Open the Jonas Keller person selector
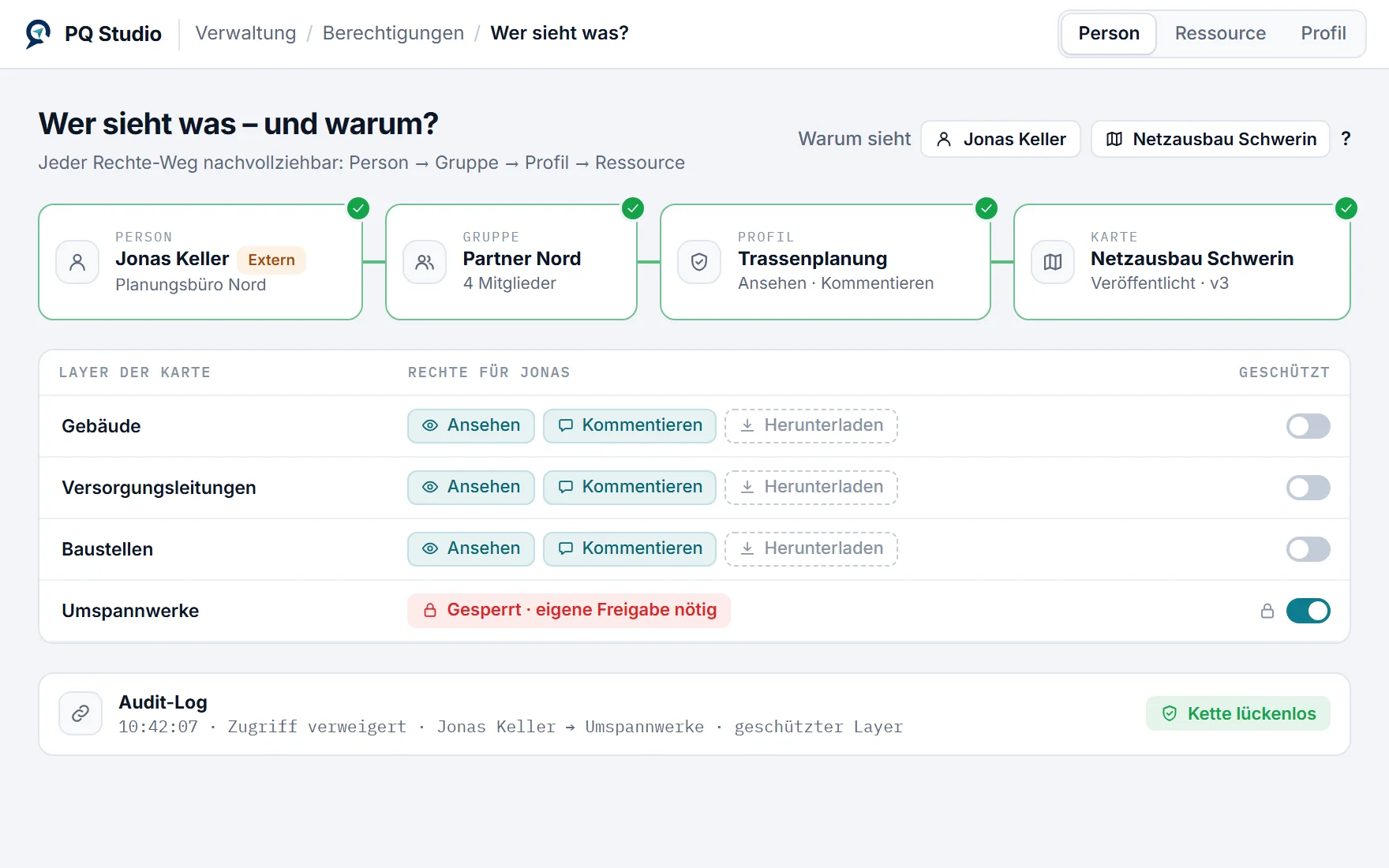Viewport: 1389px width, 868px height. point(1001,139)
